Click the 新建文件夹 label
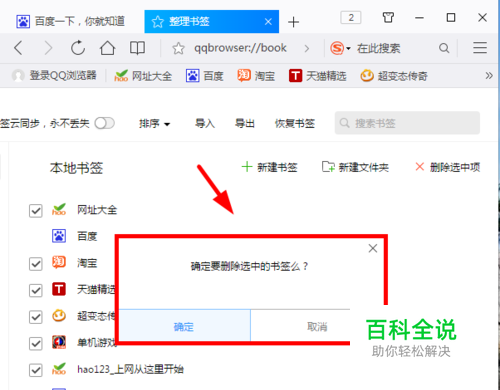The height and width of the screenshot is (390, 500). point(364,167)
